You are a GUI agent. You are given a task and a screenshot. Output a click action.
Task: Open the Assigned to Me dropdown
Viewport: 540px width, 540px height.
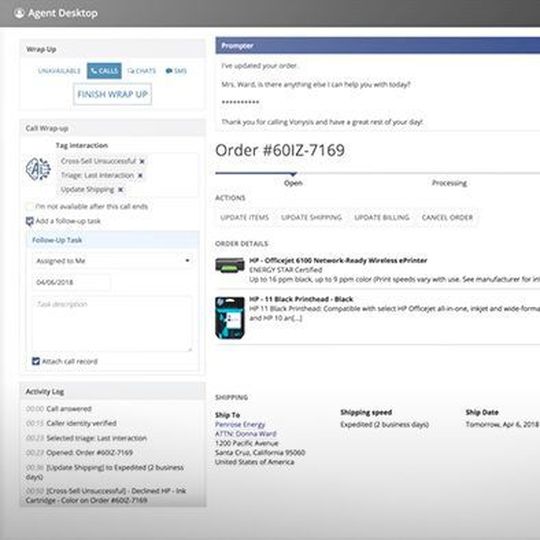click(113, 261)
